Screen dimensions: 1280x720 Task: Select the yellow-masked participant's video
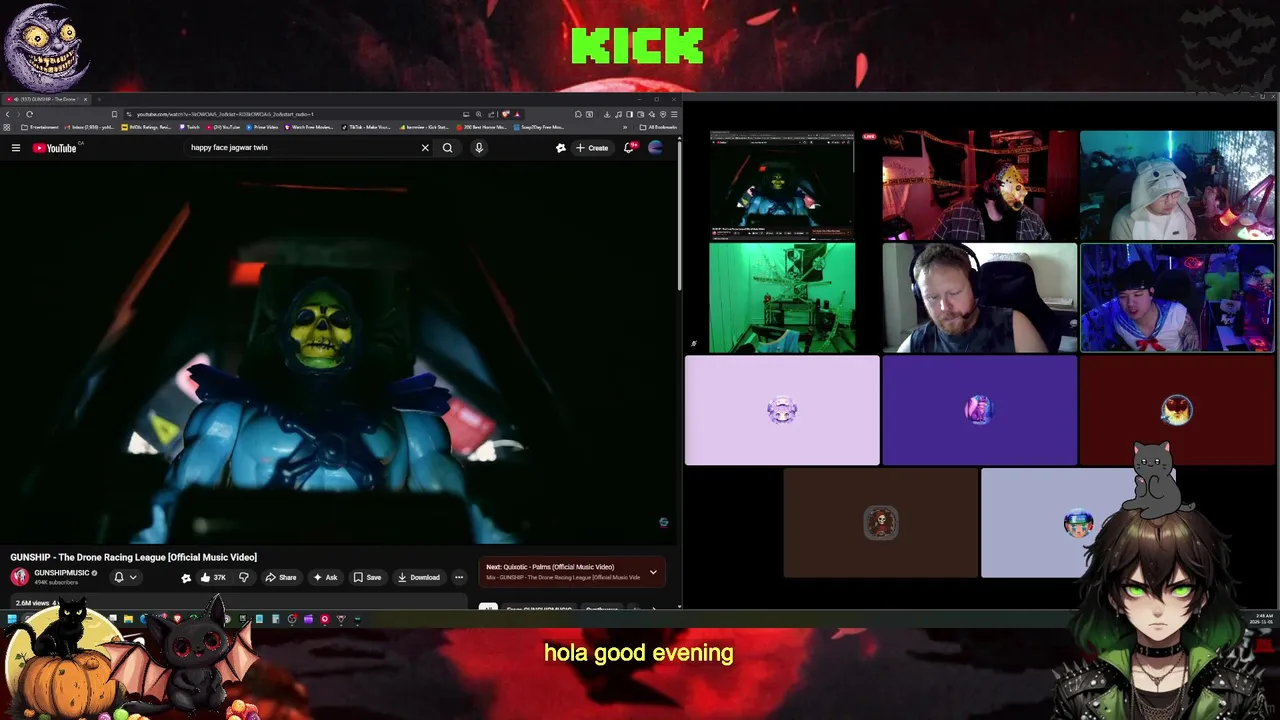coord(979,185)
